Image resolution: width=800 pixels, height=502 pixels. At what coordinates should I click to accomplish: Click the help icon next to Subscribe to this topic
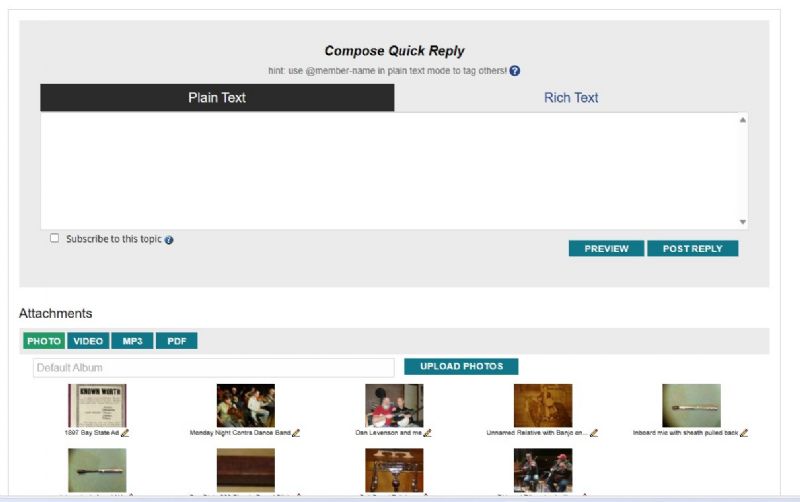169,240
